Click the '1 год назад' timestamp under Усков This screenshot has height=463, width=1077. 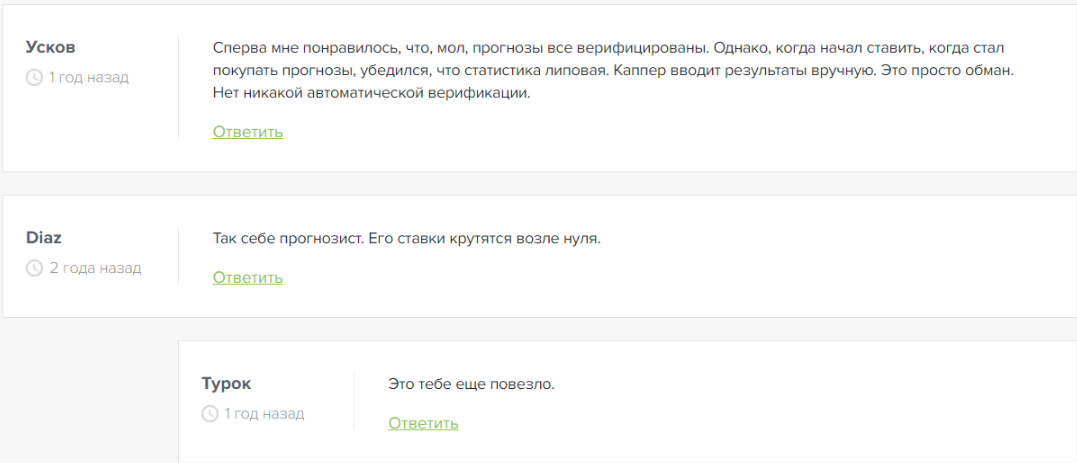[x=88, y=77]
